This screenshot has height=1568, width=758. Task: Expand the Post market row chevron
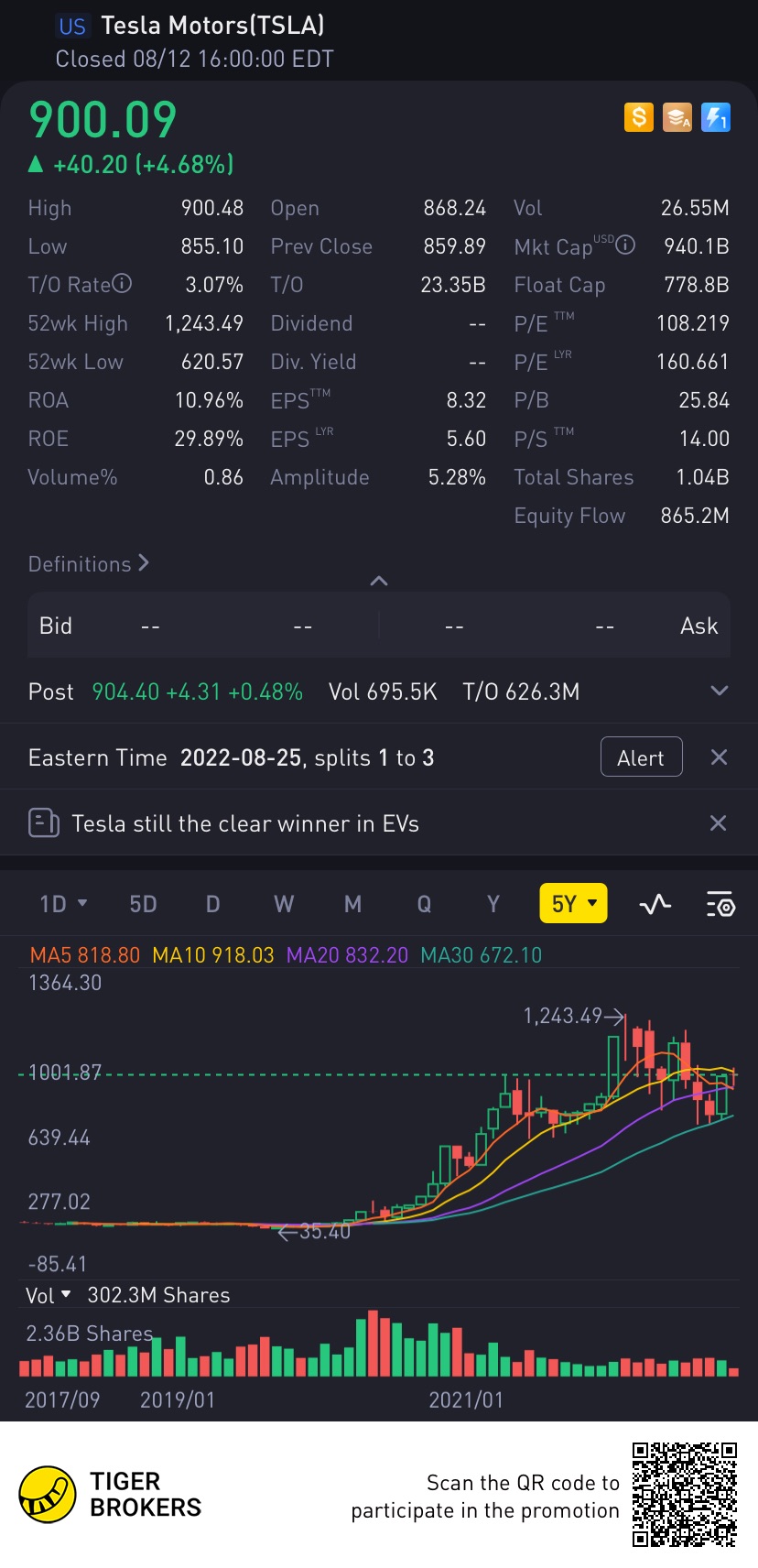720,691
